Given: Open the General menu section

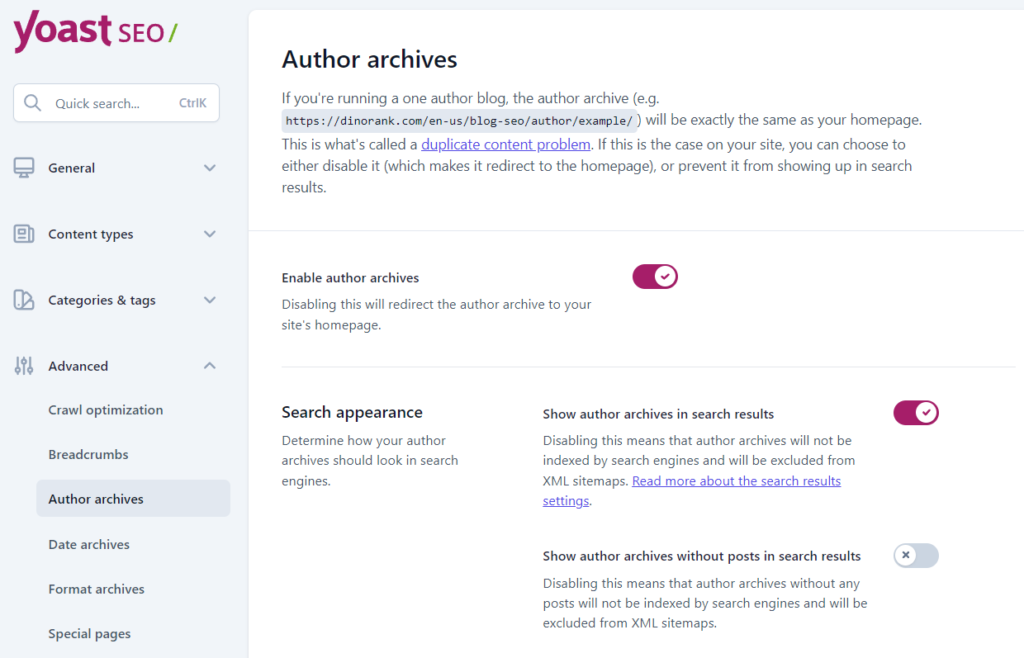Looking at the screenshot, I should click(x=116, y=168).
